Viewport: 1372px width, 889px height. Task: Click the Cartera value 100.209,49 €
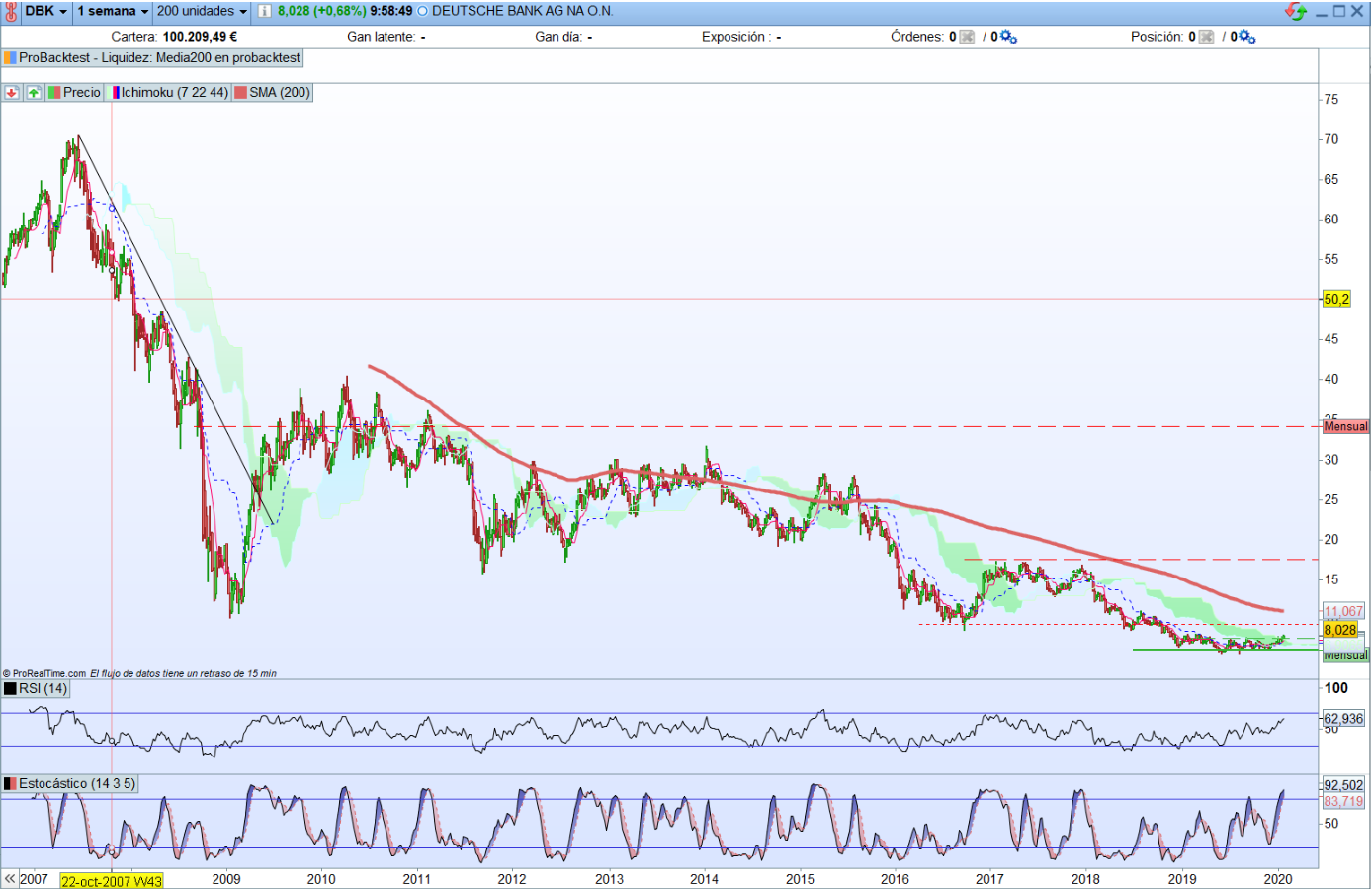200,37
